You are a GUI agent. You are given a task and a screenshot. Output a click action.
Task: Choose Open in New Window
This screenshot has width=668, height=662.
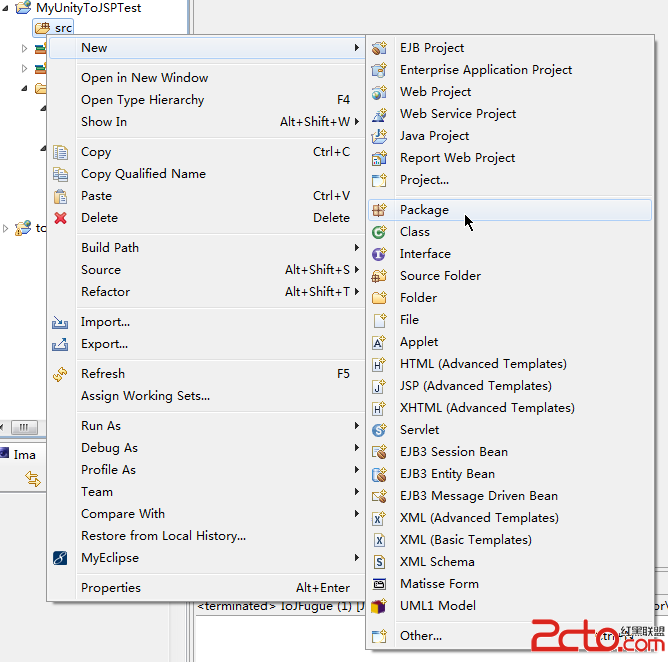(x=207, y=78)
